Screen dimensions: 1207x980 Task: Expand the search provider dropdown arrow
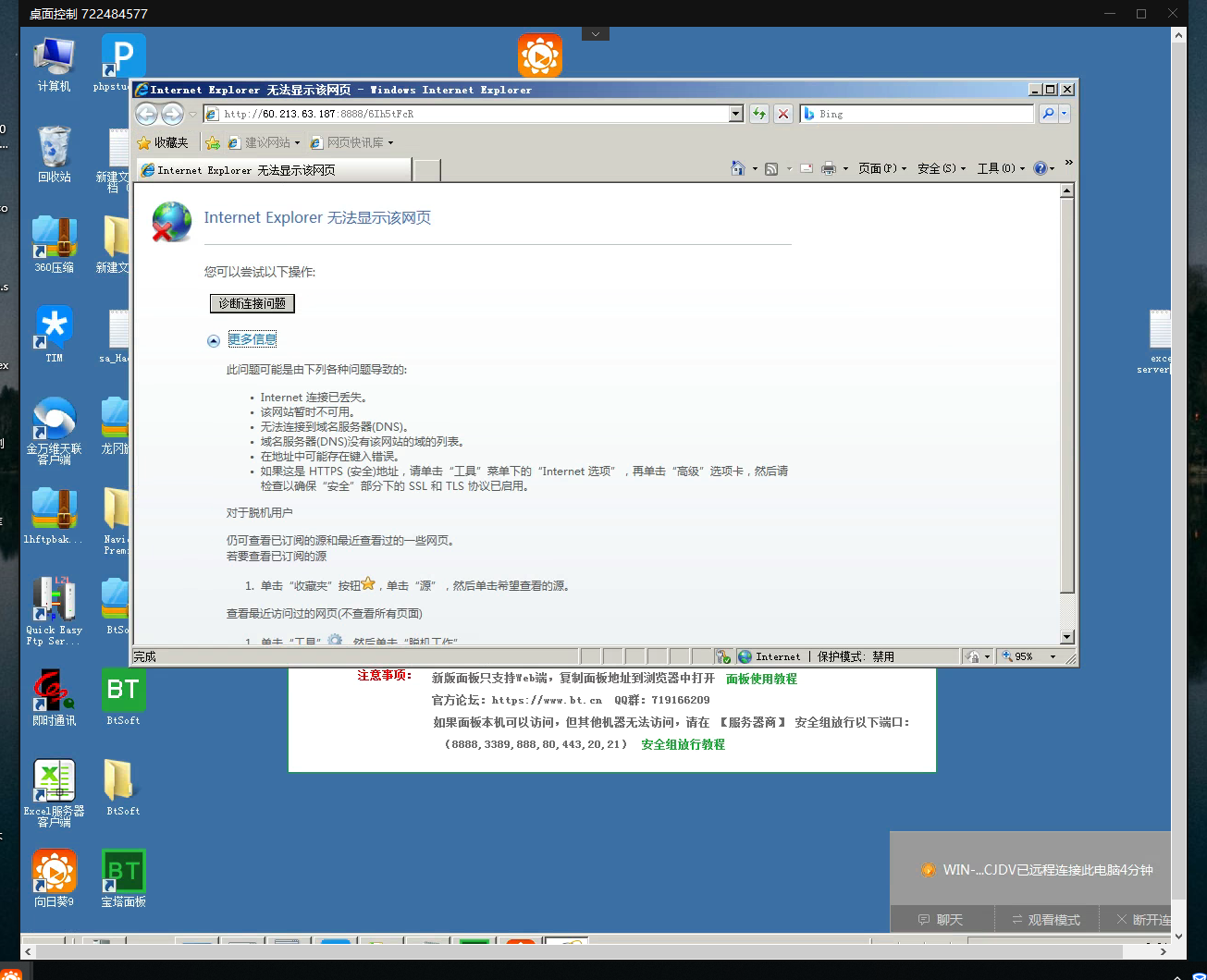(1064, 114)
